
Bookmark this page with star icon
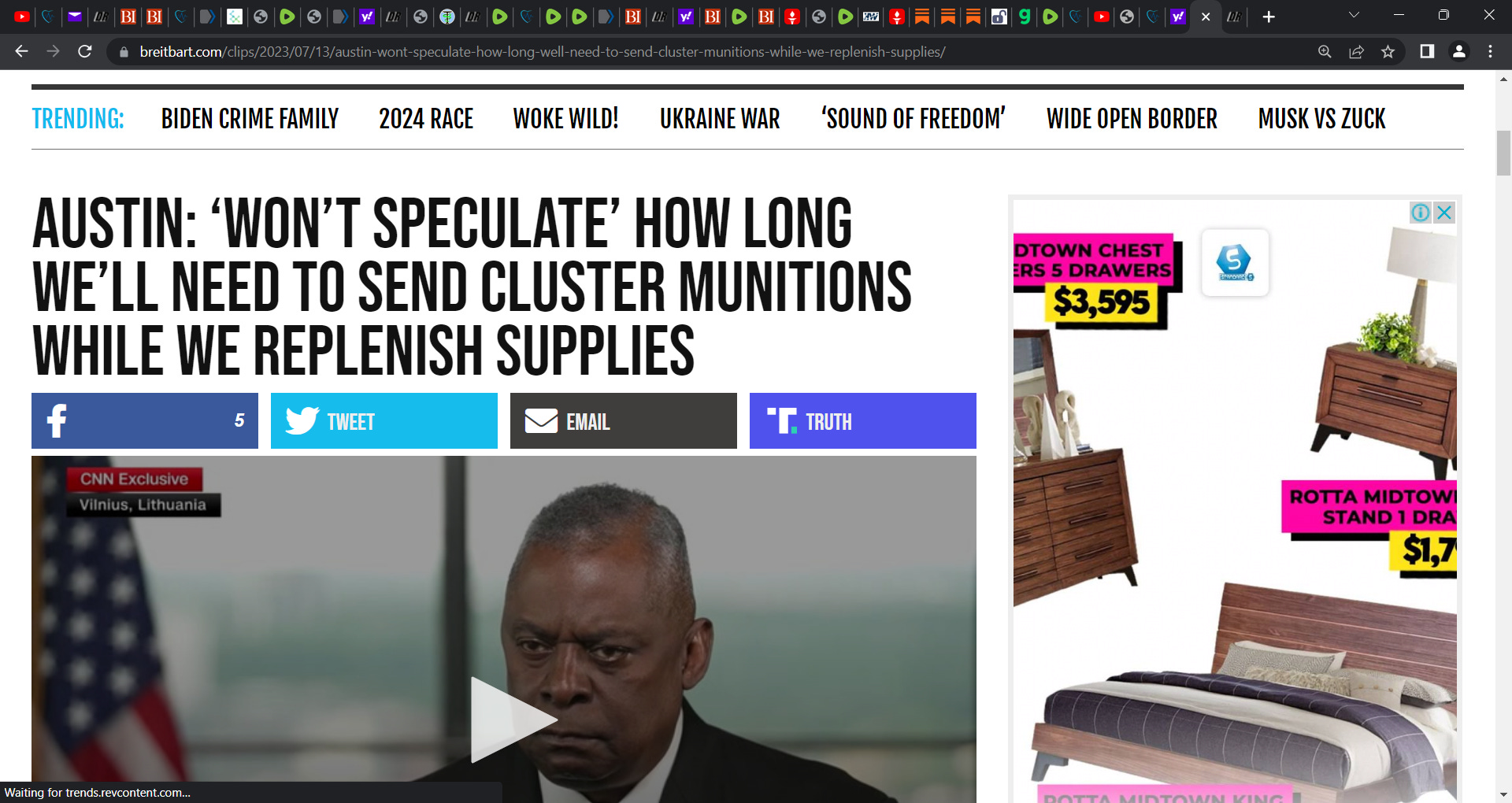tap(1388, 52)
